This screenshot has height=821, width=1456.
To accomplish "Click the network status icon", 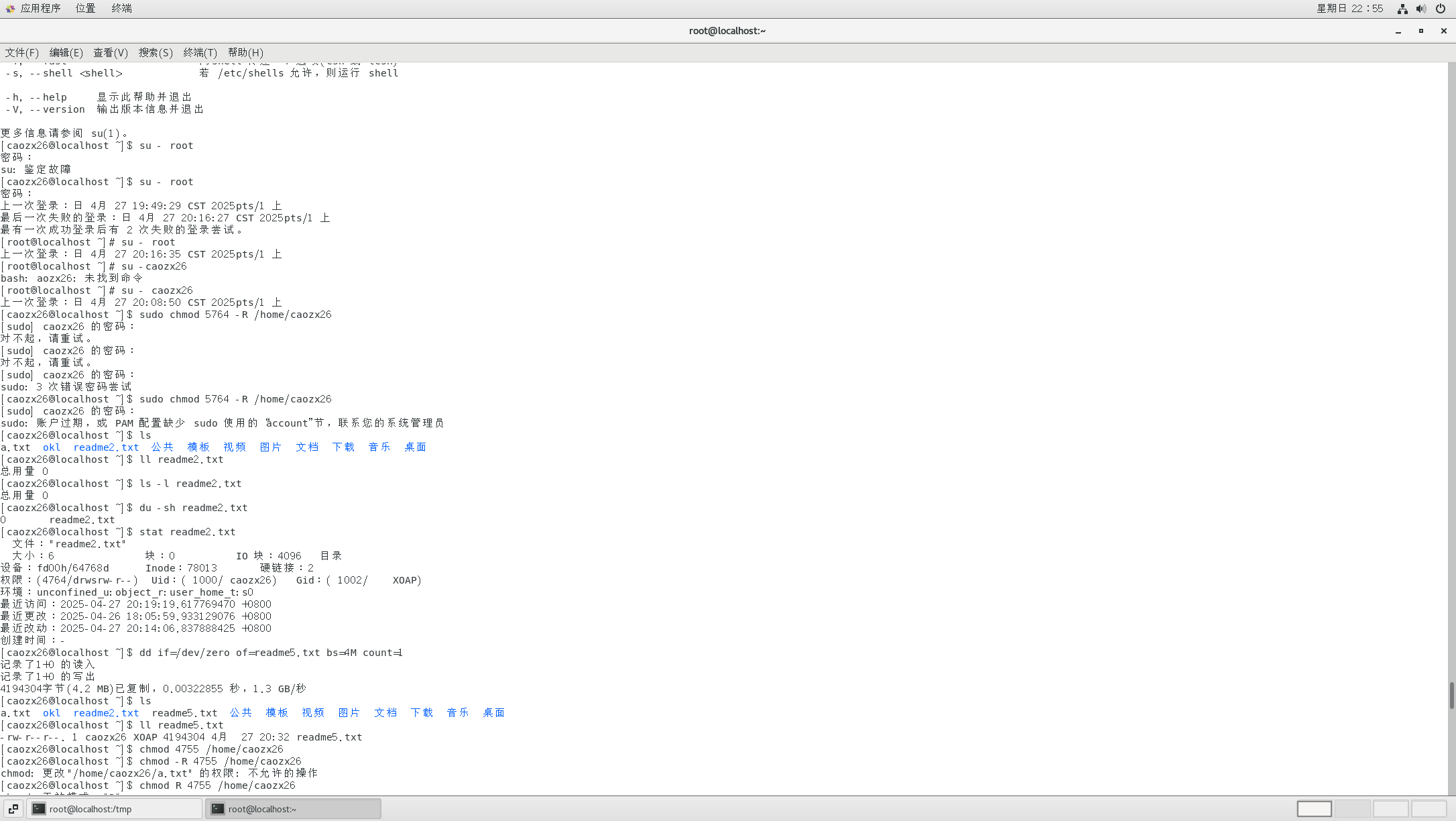I will [x=1402, y=9].
